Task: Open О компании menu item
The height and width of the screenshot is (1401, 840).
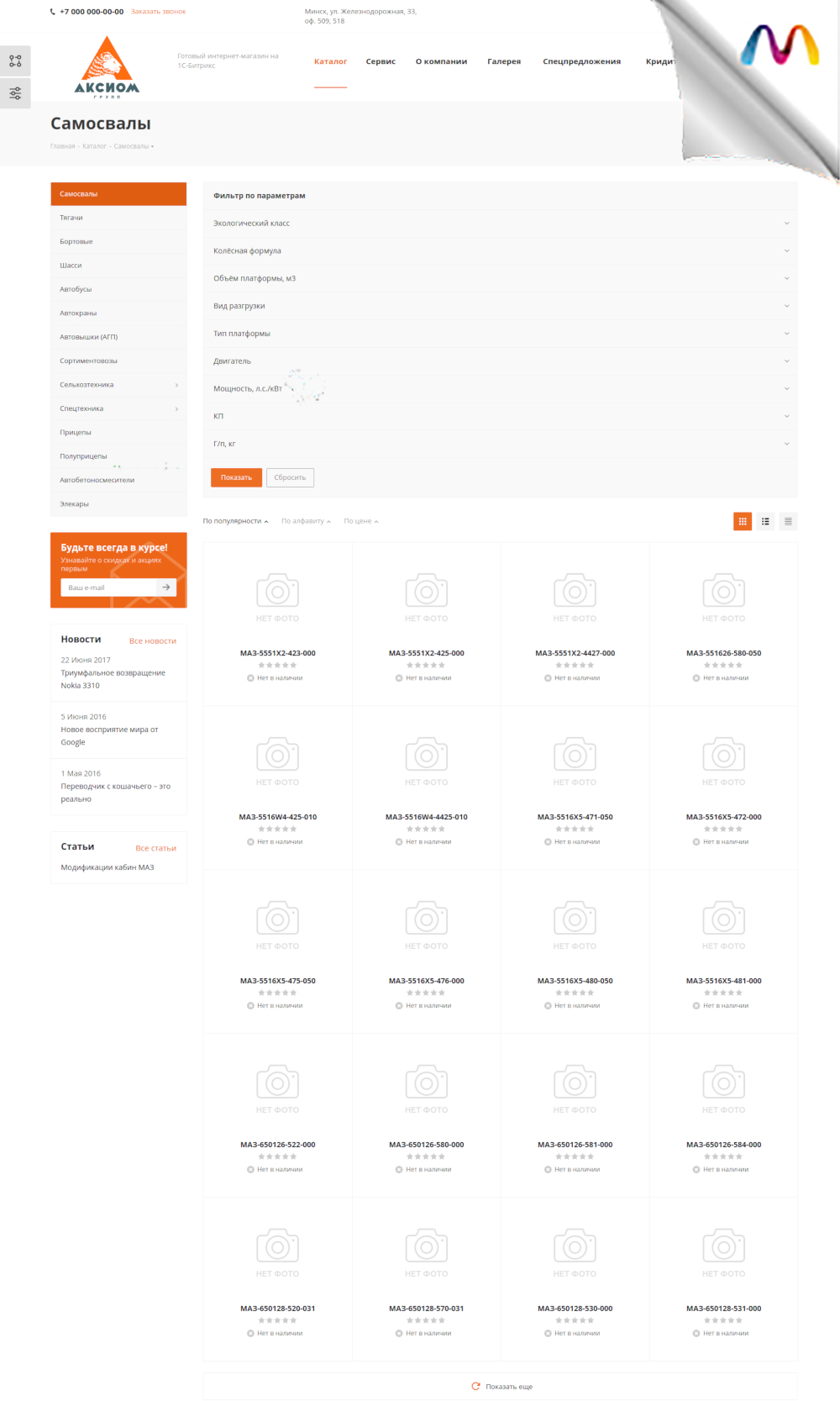Action: pos(441,61)
